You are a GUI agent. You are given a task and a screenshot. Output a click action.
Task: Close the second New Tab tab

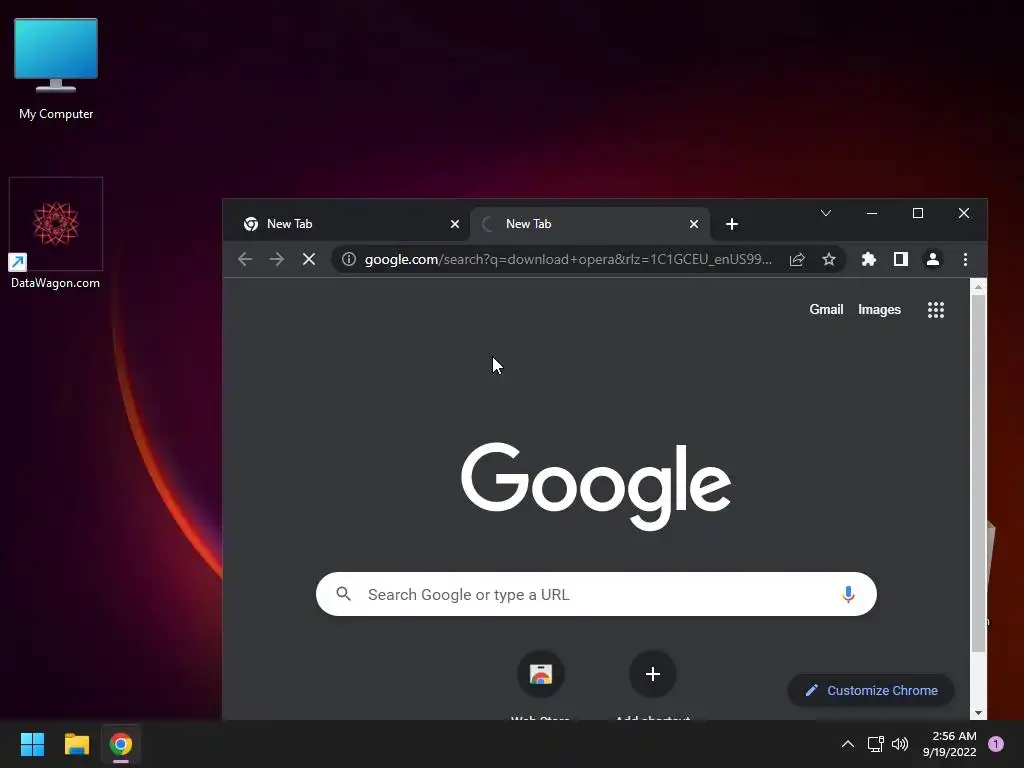click(x=694, y=224)
